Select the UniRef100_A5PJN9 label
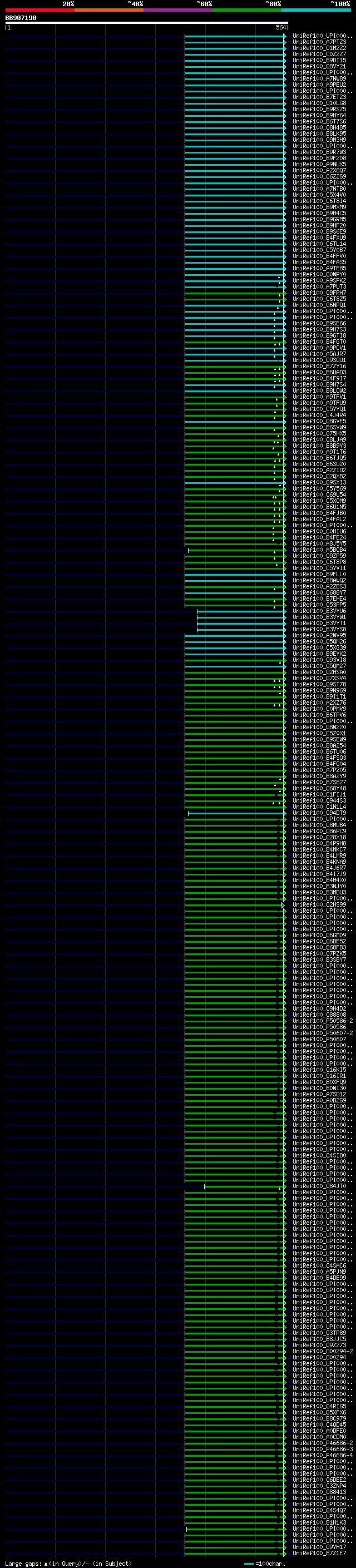The image size is (356, 1568). tap(319, 1272)
